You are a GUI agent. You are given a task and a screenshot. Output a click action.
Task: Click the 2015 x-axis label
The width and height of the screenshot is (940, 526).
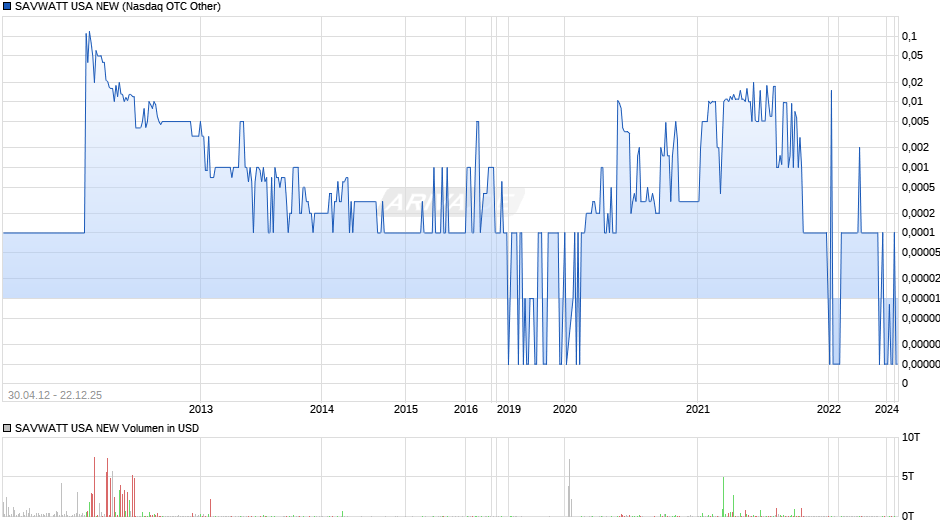pyautogui.click(x=406, y=409)
